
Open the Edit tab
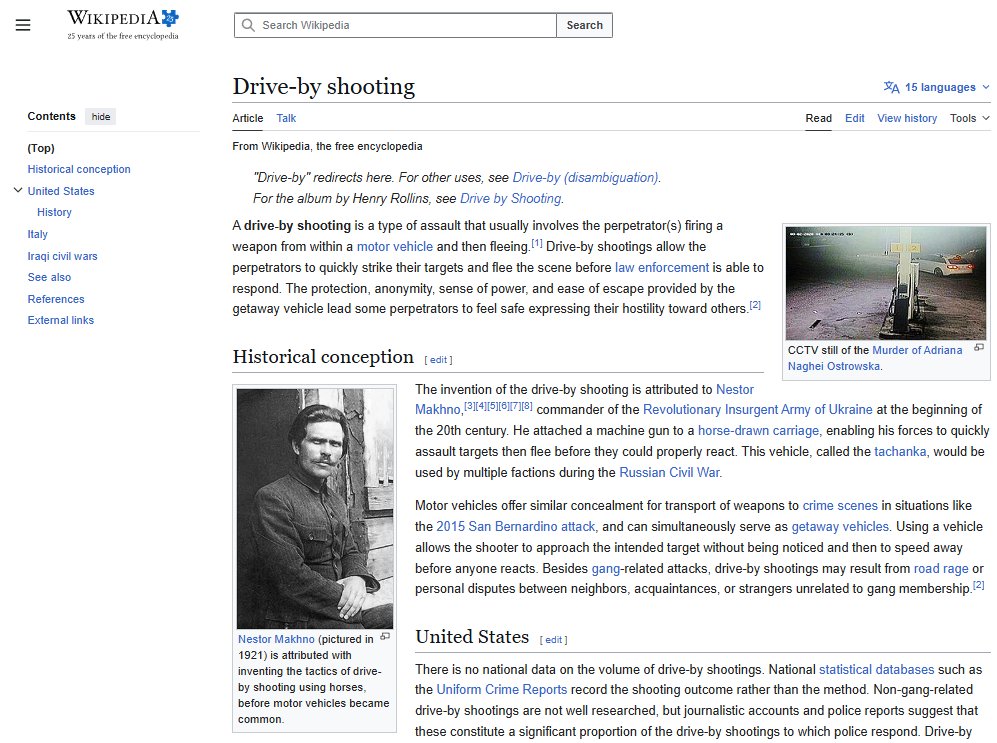pos(855,118)
